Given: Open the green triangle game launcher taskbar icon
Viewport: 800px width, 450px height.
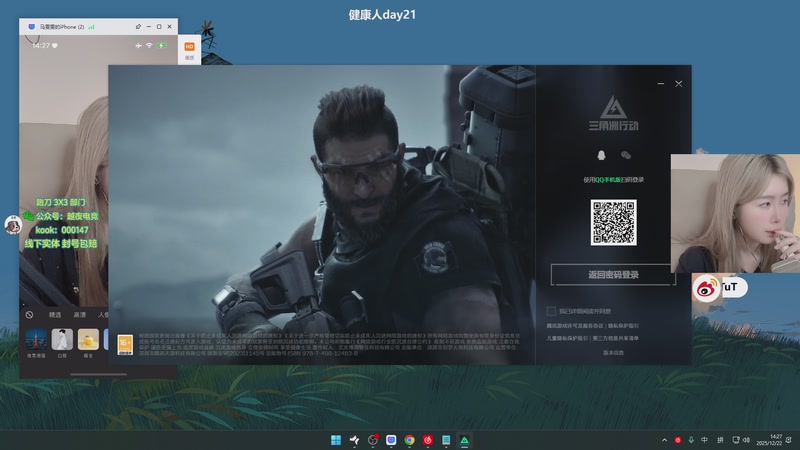Looking at the screenshot, I should coord(464,440).
